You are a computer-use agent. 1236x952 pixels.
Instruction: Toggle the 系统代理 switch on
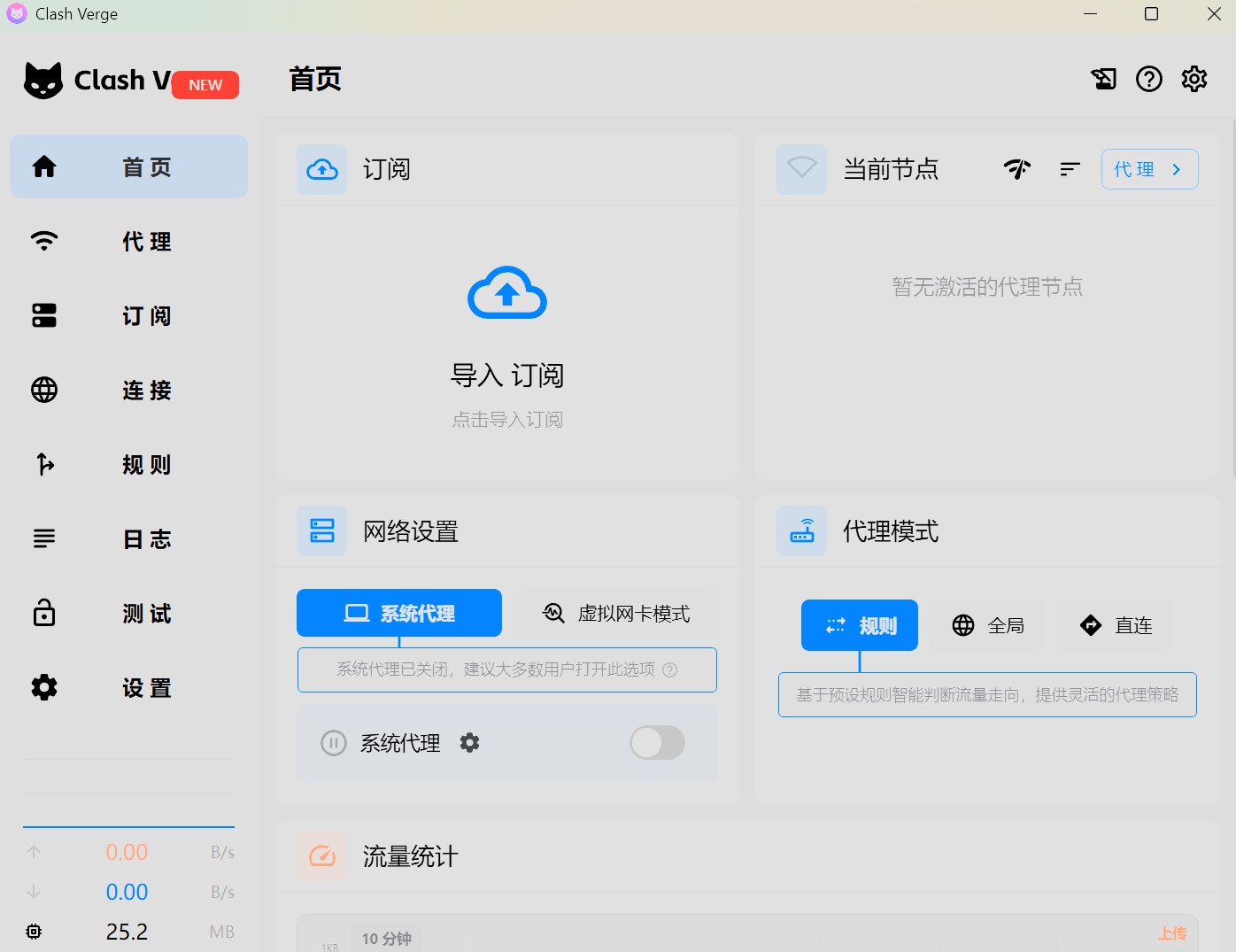coord(657,743)
